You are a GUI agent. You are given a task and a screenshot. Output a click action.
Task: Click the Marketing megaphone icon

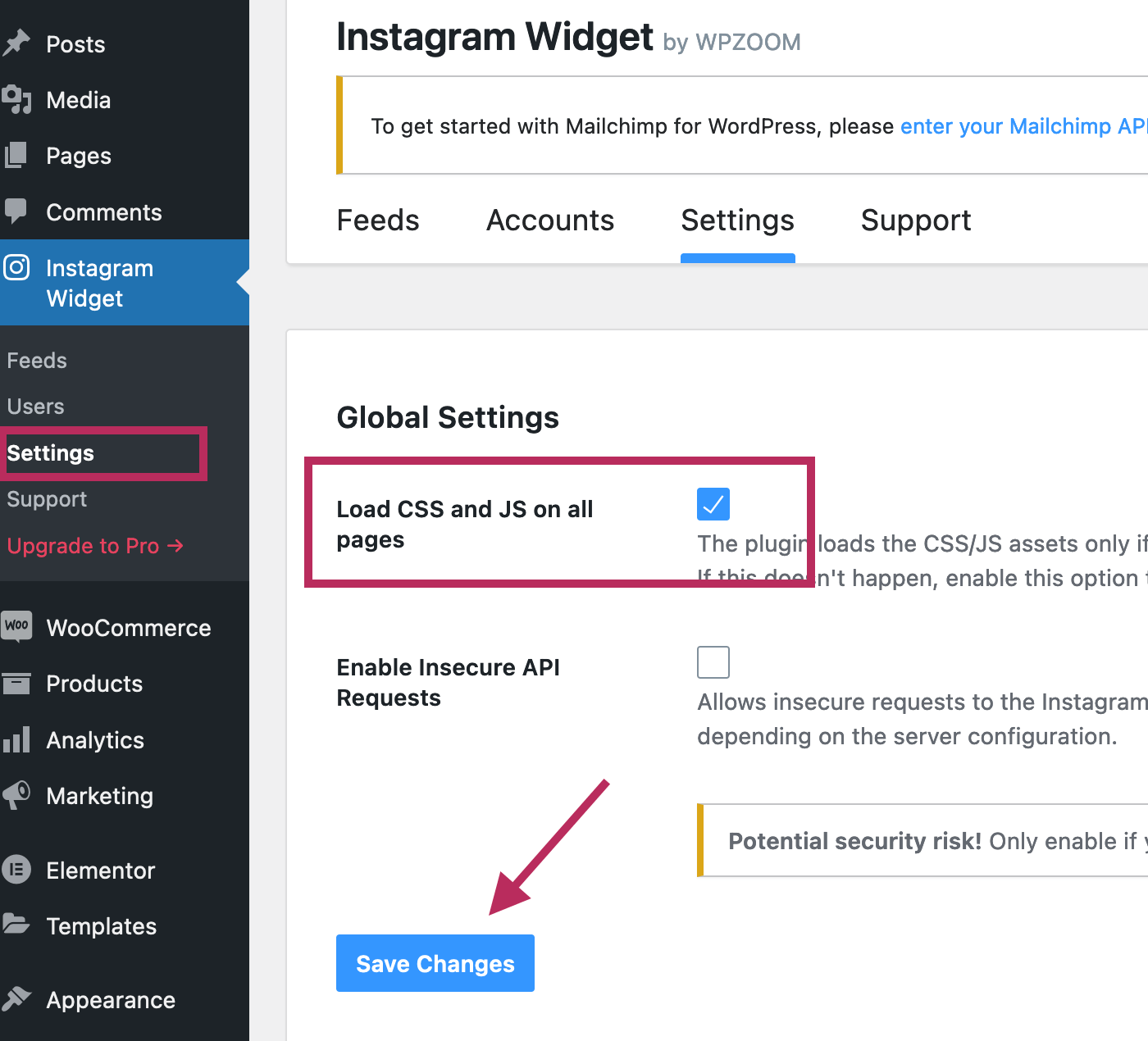(16, 795)
